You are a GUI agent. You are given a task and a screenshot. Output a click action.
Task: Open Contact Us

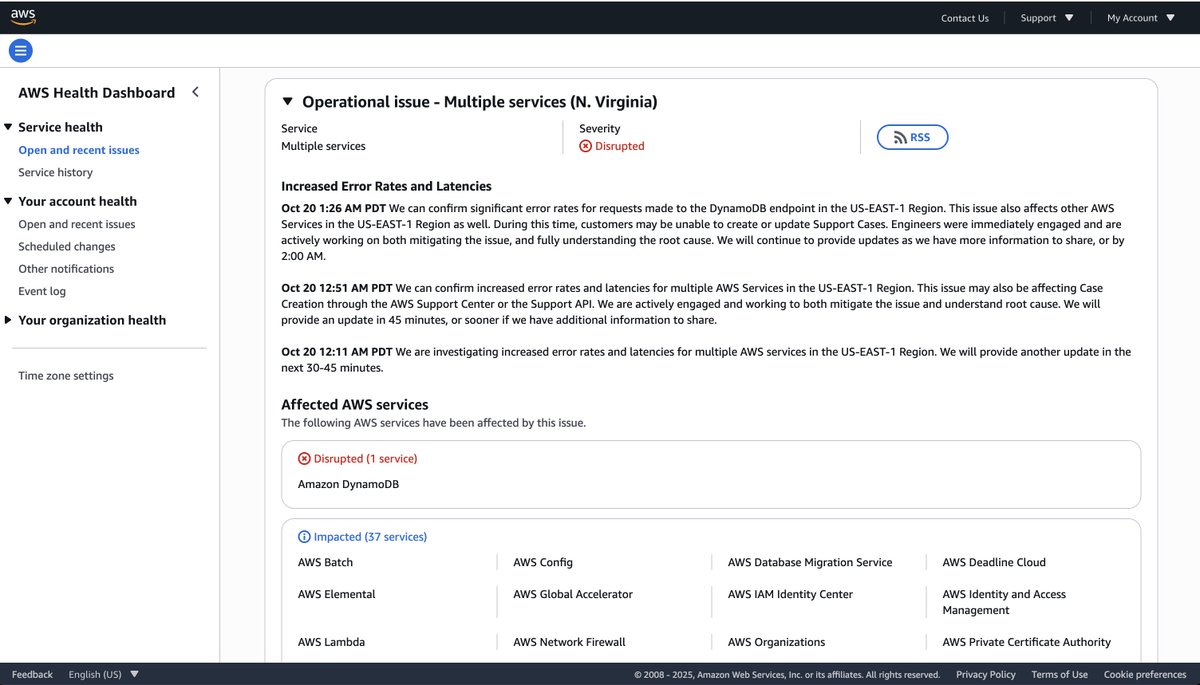[965, 18]
